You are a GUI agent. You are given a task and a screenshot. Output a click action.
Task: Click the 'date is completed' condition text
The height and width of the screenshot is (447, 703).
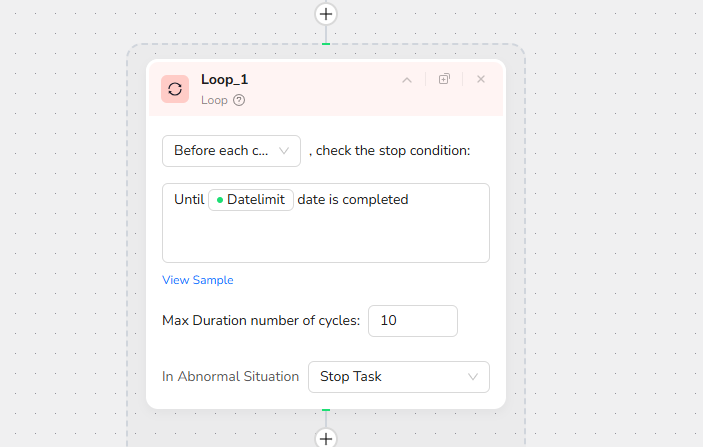353,199
